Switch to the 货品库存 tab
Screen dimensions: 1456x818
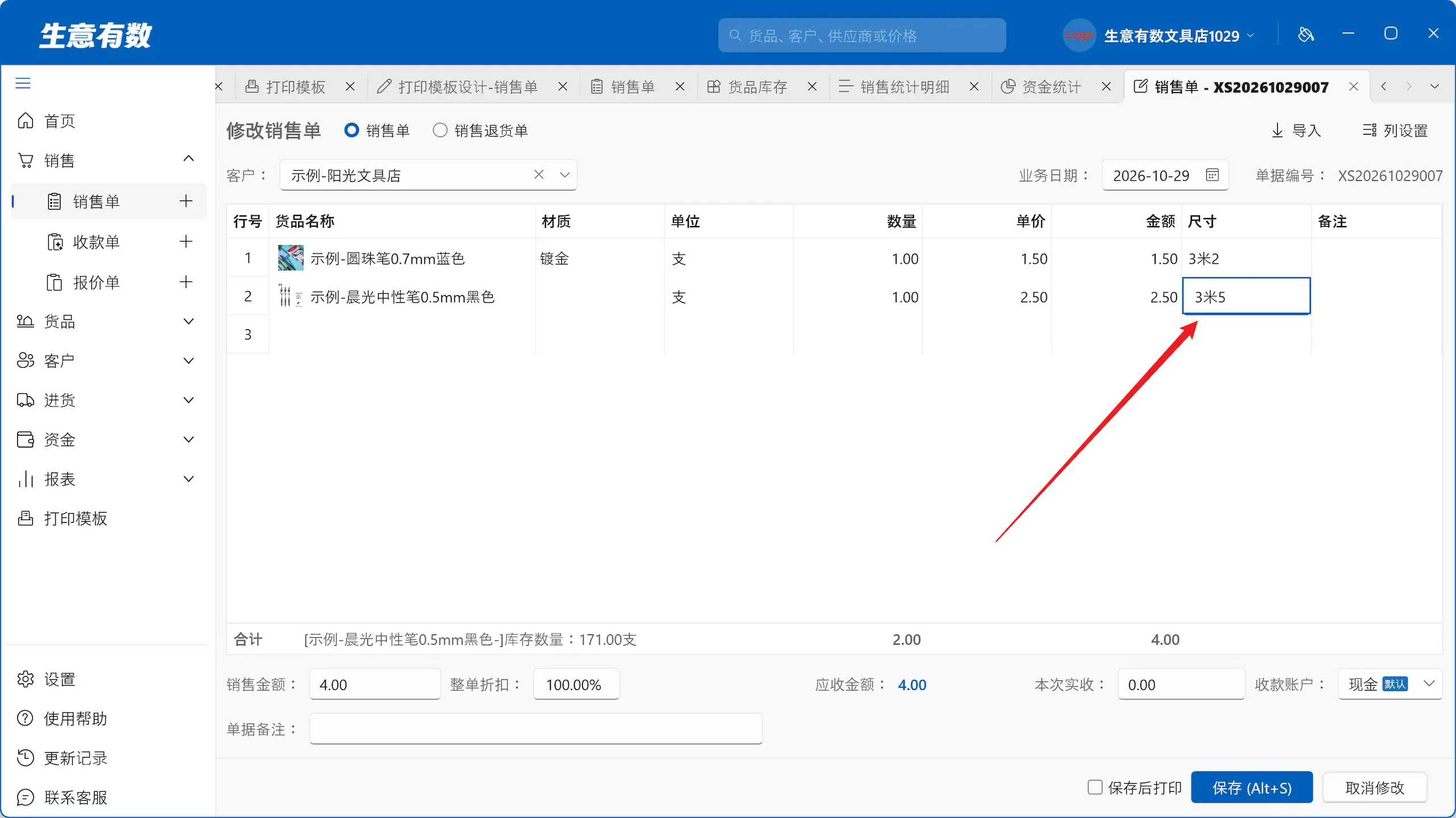pos(747,87)
